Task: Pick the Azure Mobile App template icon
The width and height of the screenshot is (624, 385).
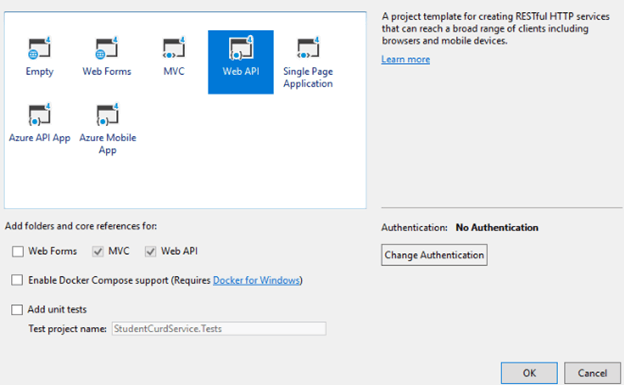Action: coord(107,115)
